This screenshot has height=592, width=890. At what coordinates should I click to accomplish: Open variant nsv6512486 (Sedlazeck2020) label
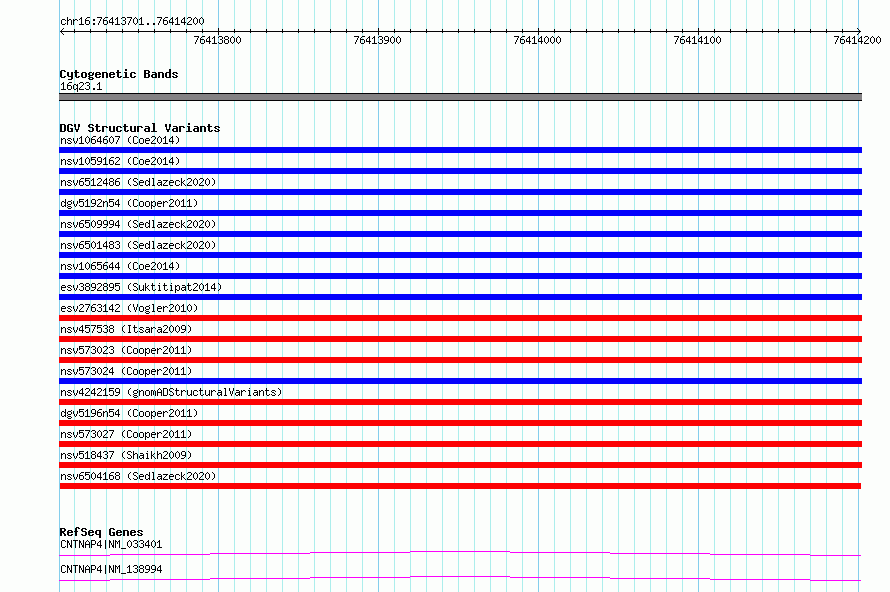(138, 182)
